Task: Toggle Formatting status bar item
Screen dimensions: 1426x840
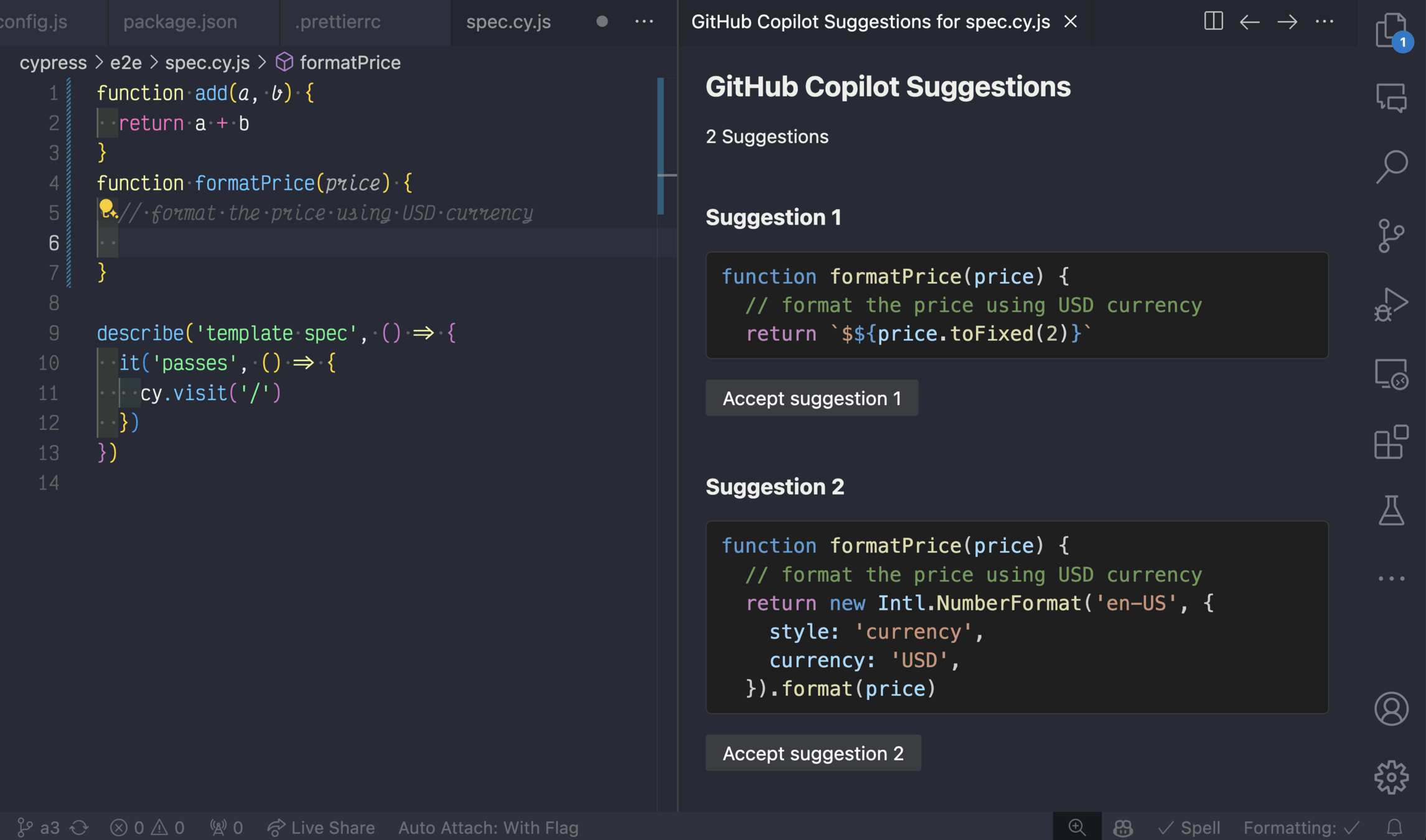Action: pos(1301,828)
